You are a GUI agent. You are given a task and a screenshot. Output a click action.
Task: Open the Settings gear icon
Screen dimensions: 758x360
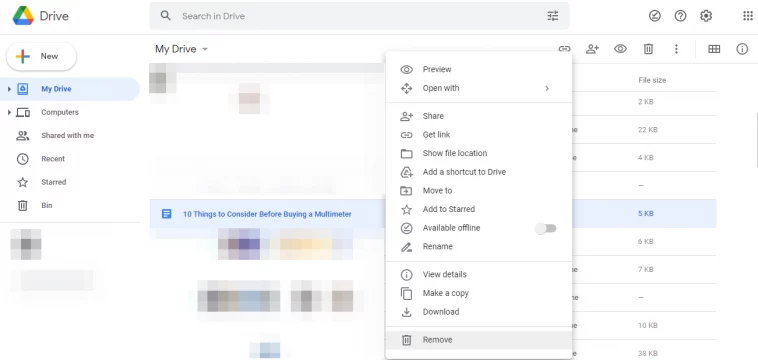(706, 16)
